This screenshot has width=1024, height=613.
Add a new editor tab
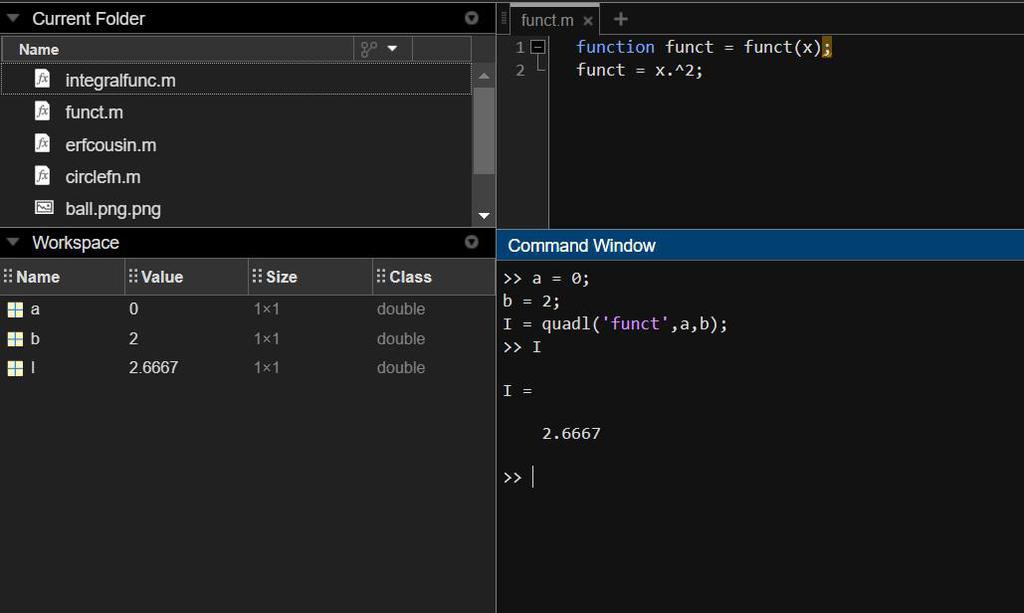click(x=620, y=20)
